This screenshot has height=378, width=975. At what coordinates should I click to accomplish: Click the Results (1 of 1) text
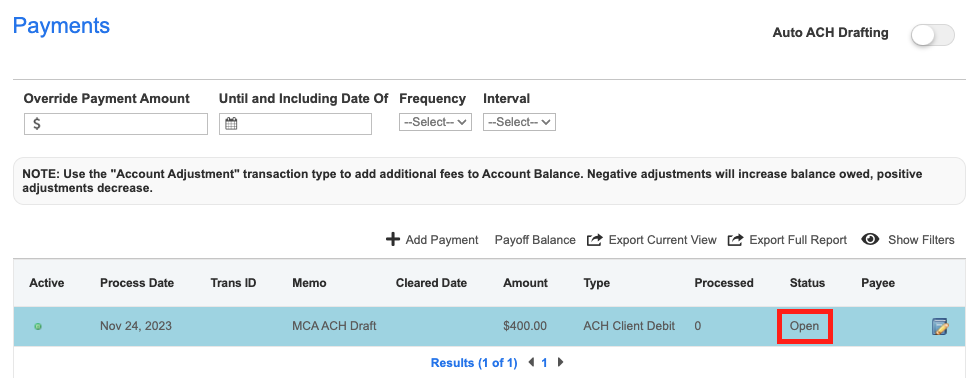point(474,363)
